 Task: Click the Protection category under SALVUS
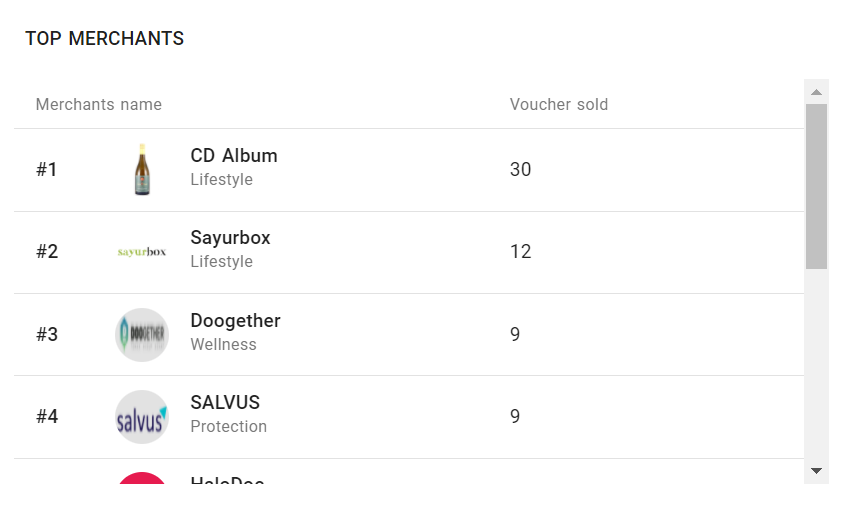coord(228,427)
